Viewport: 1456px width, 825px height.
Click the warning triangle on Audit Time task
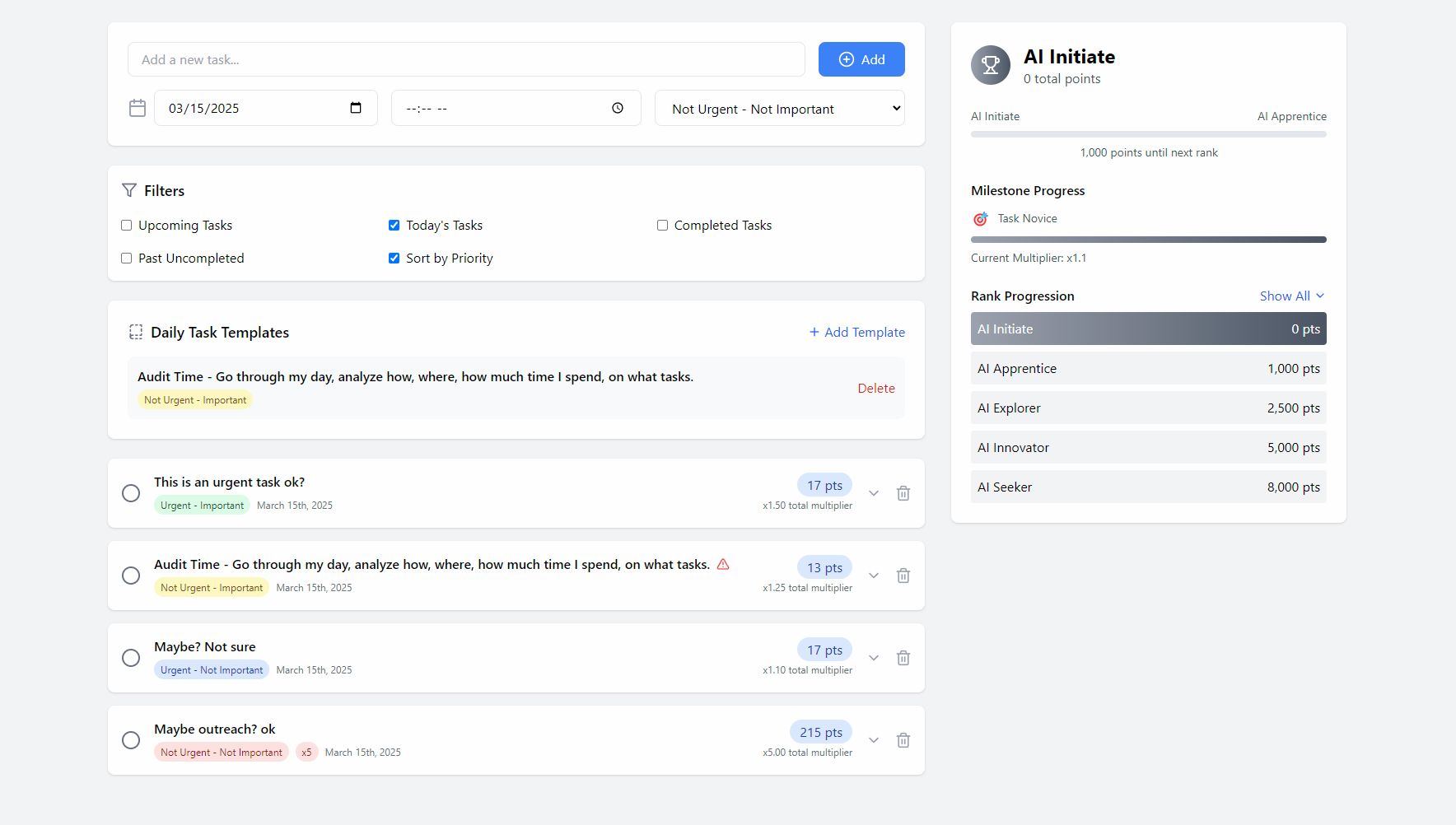point(723,564)
